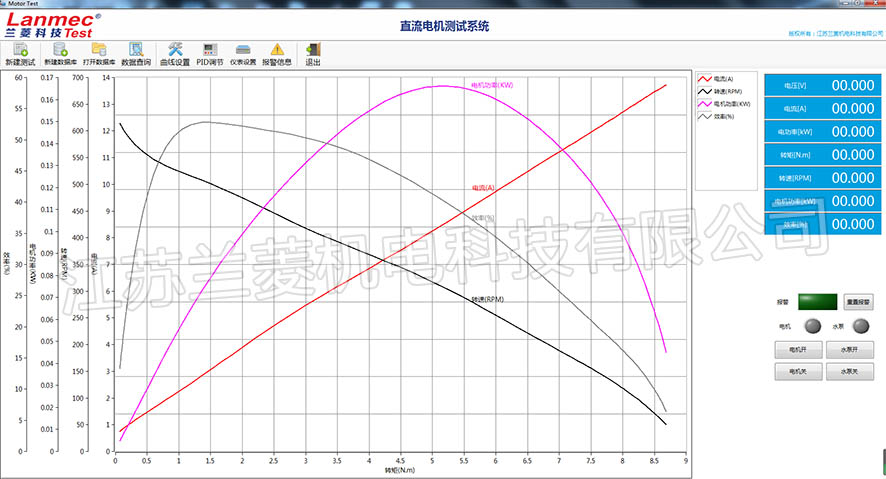Screen dimensions: 886x479
Task: Show 报警信息 (Alarm Info) warning icon
Action: point(277,50)
